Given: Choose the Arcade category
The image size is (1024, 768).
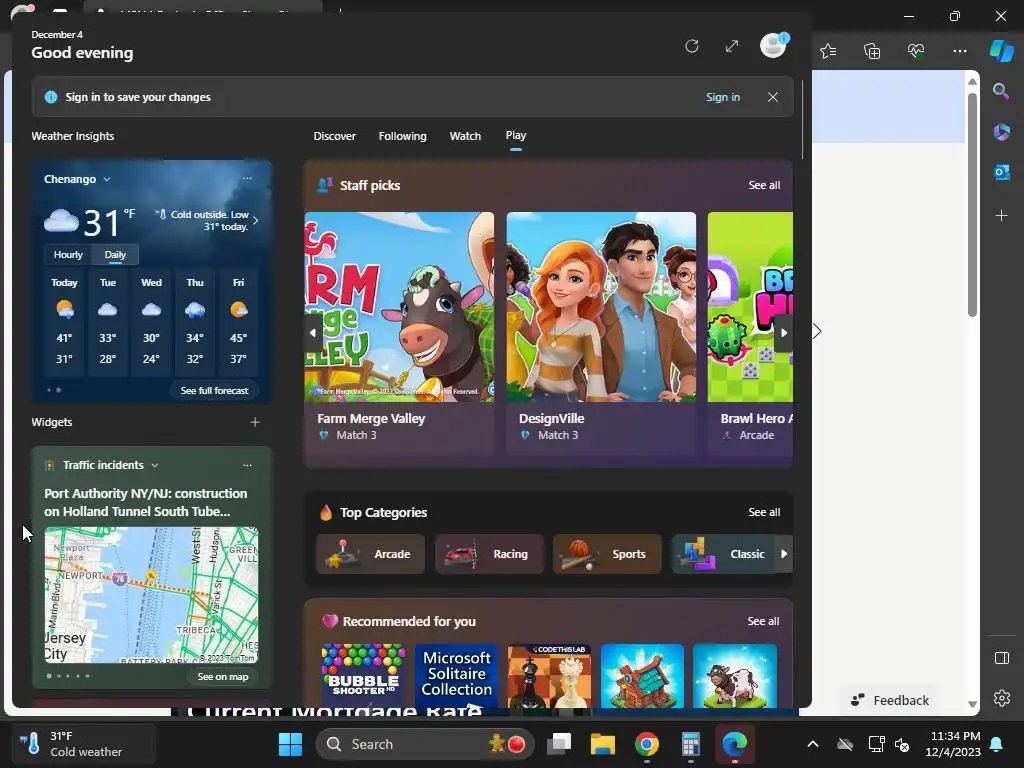Looking at the screenshot, I should point(370,554).
